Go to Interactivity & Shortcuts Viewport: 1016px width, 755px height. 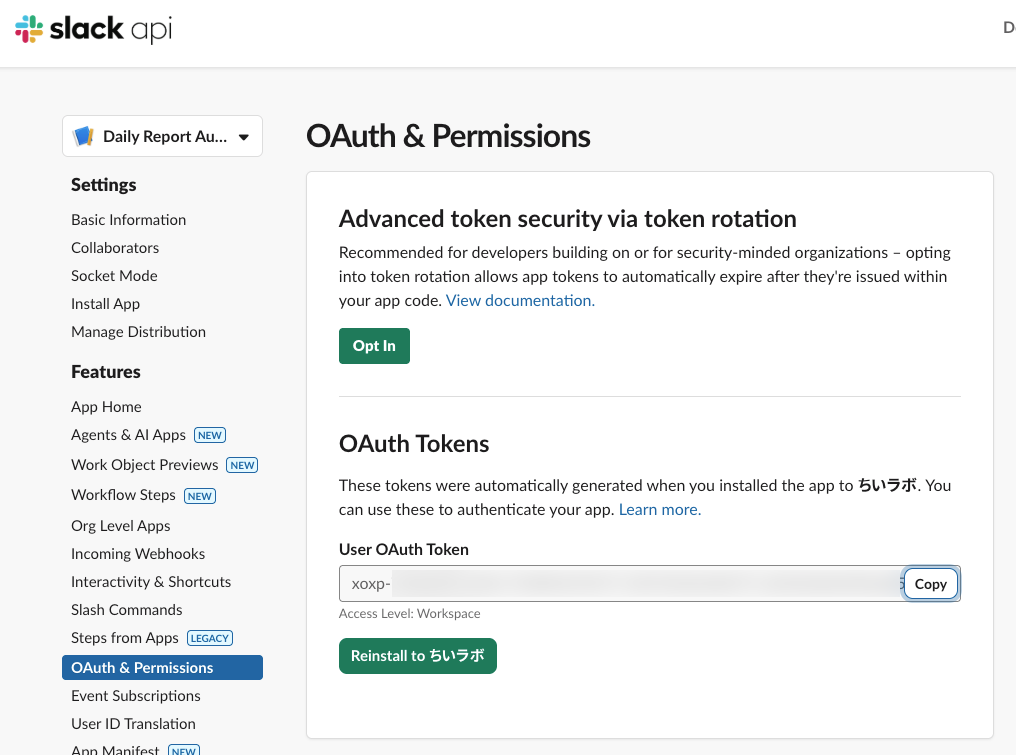pos(151,581)
